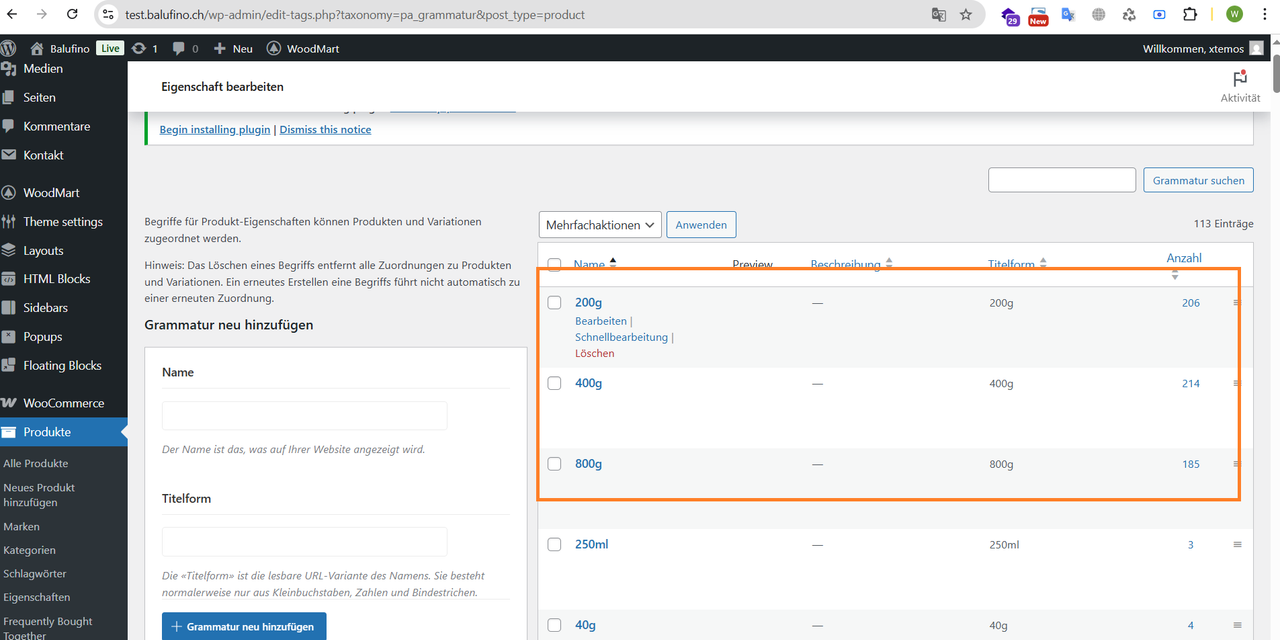
Task: Click the Grammatur suchen button
Action: (1198, 180)
